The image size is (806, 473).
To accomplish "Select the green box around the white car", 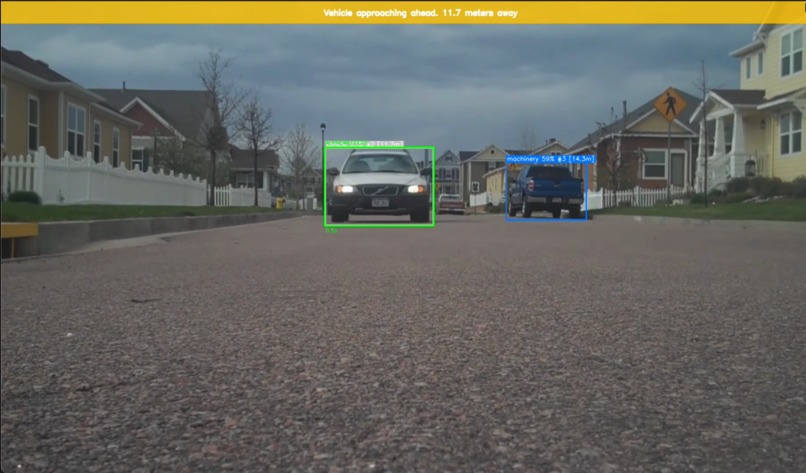I will tap(379, 187).
